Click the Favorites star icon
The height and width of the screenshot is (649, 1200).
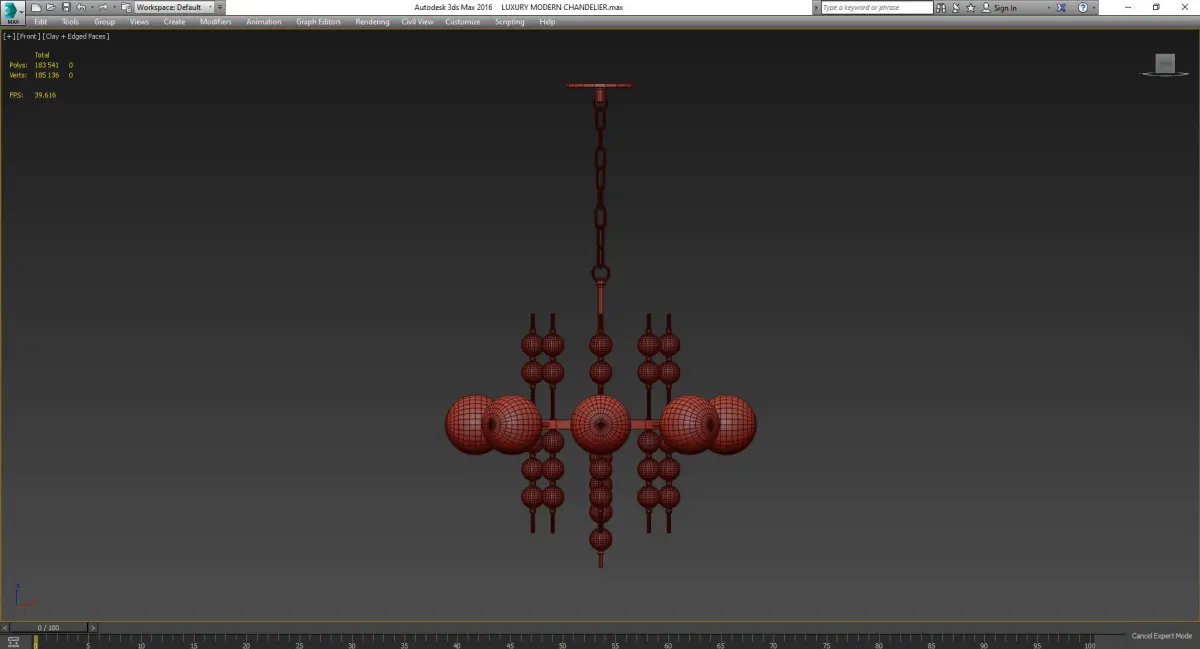pyautogui.click(x=970, y=8)
